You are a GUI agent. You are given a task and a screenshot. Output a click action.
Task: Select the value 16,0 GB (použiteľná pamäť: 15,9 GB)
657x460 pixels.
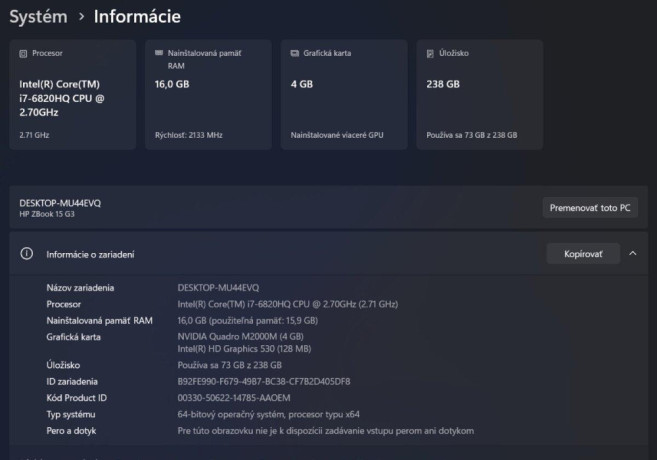click(x=247, y=320)
